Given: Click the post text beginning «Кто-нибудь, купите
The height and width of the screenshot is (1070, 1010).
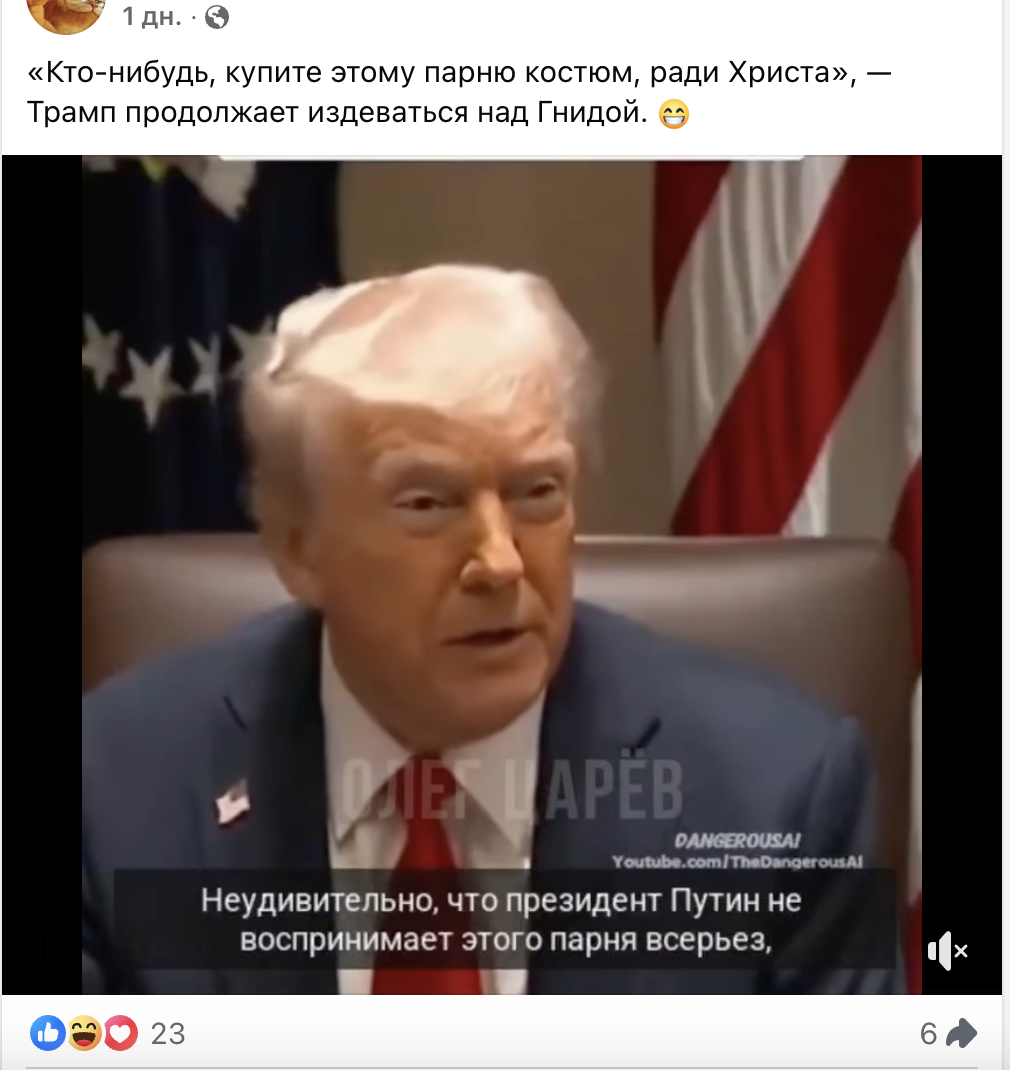Looking at the screenshot, I should tap(459, 92).
